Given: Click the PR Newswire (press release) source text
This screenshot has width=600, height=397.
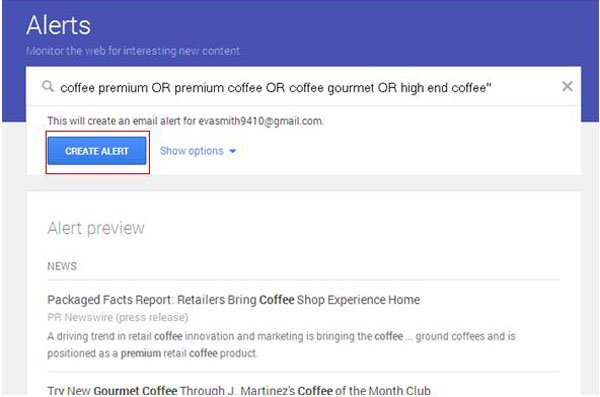Looking at the screenshot, I should tap(118, 317).
